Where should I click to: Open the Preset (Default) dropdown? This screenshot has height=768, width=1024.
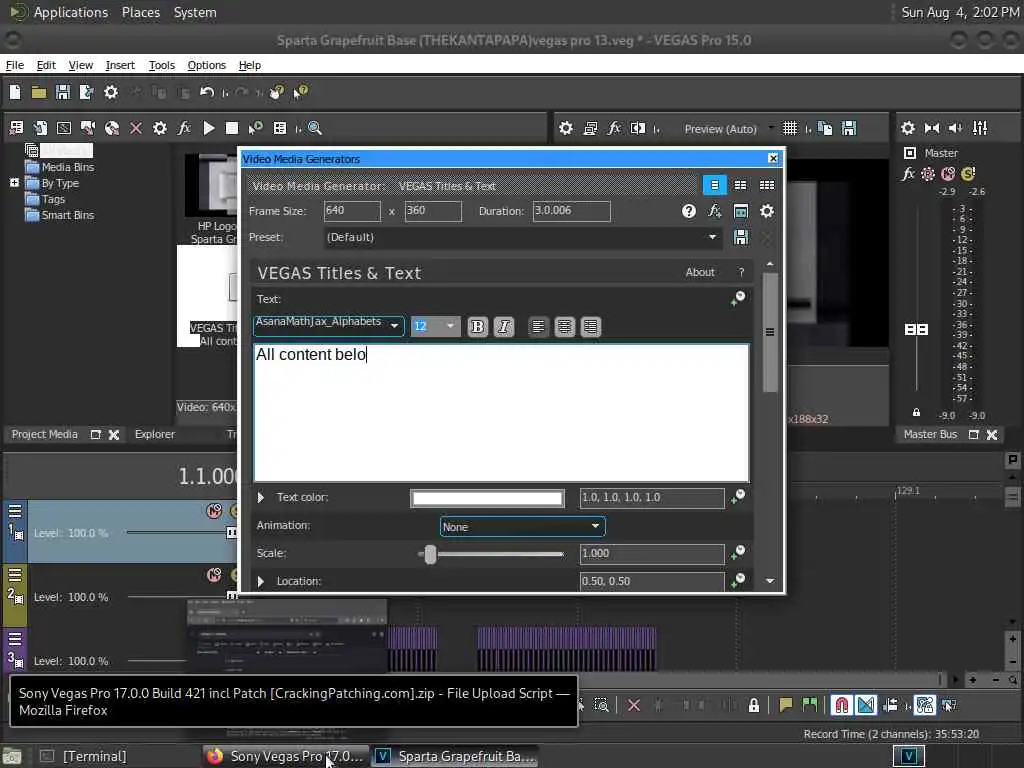click(x=522, y=237)
